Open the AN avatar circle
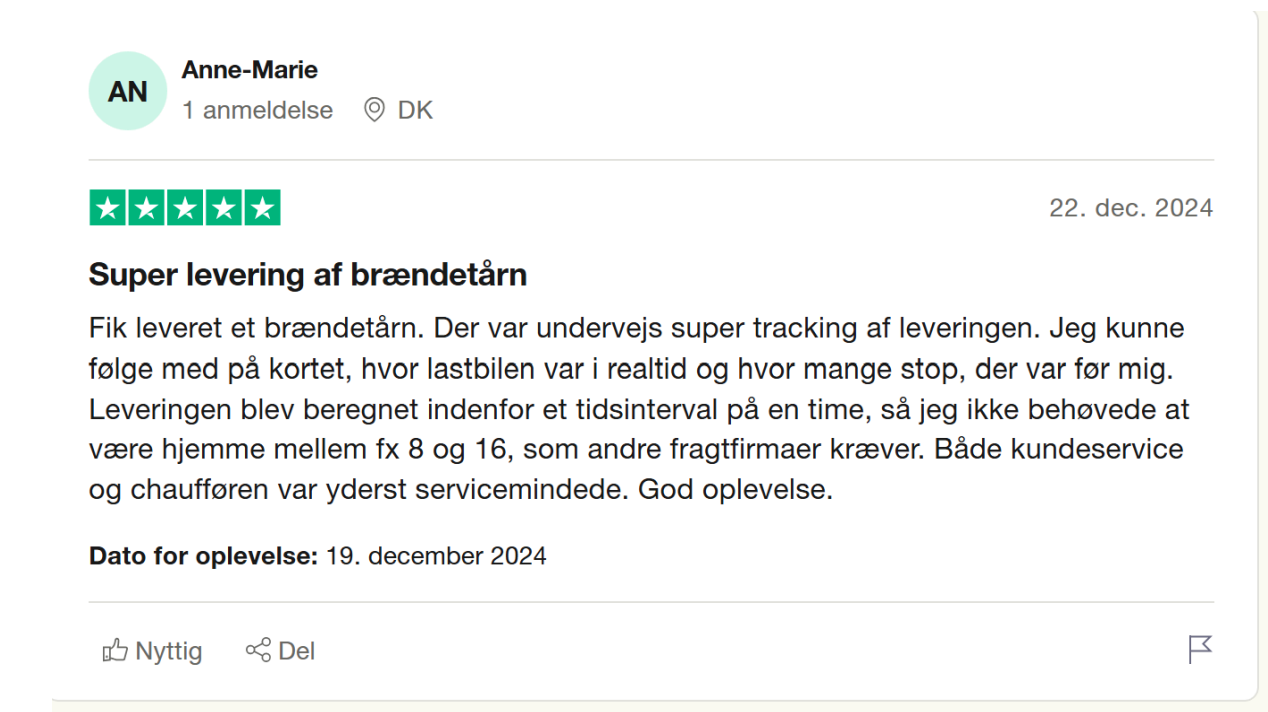 pyautogui.click(x=127, y=91)
